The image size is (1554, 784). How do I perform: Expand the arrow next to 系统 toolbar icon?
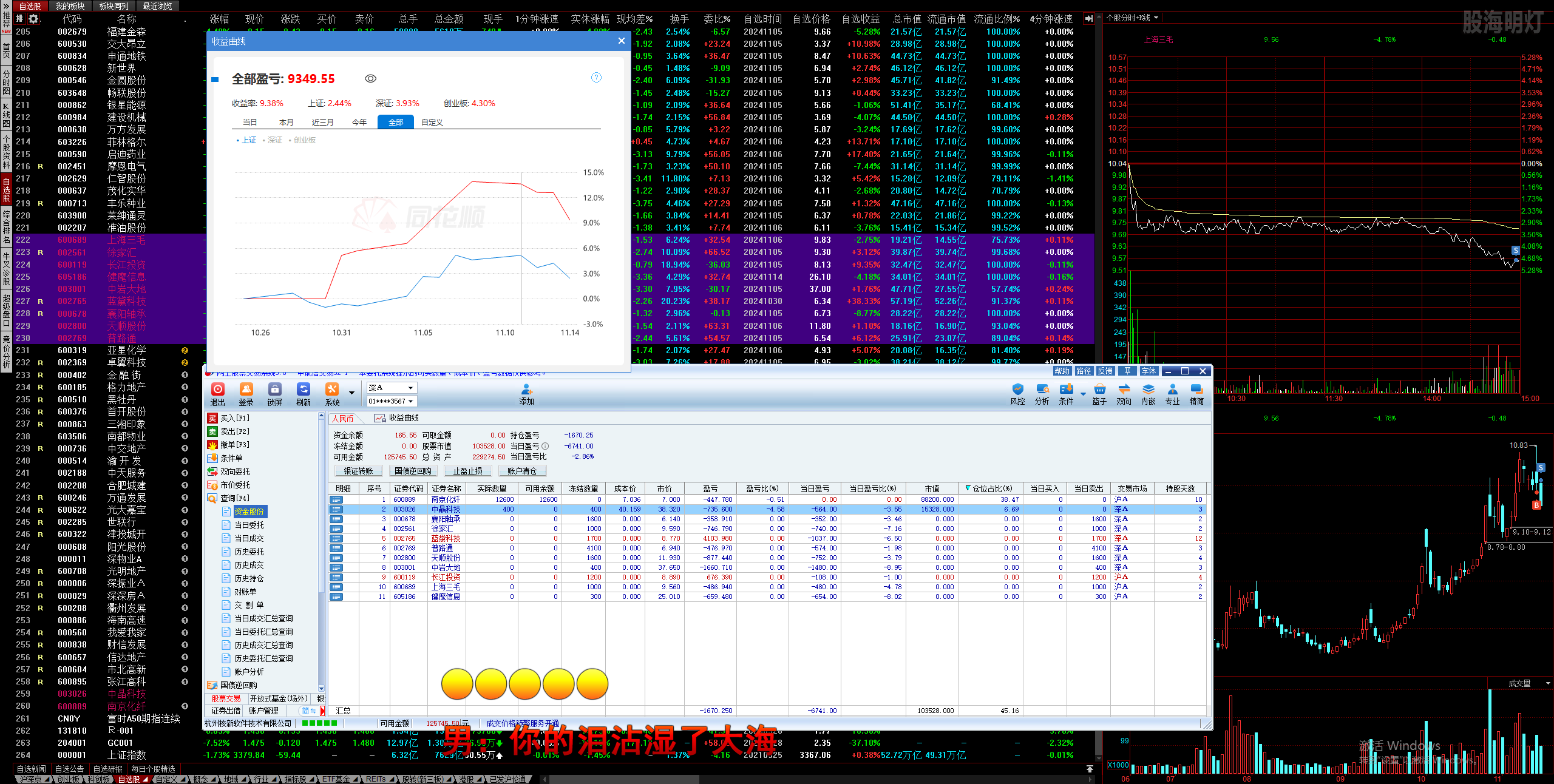click(351, 393)
